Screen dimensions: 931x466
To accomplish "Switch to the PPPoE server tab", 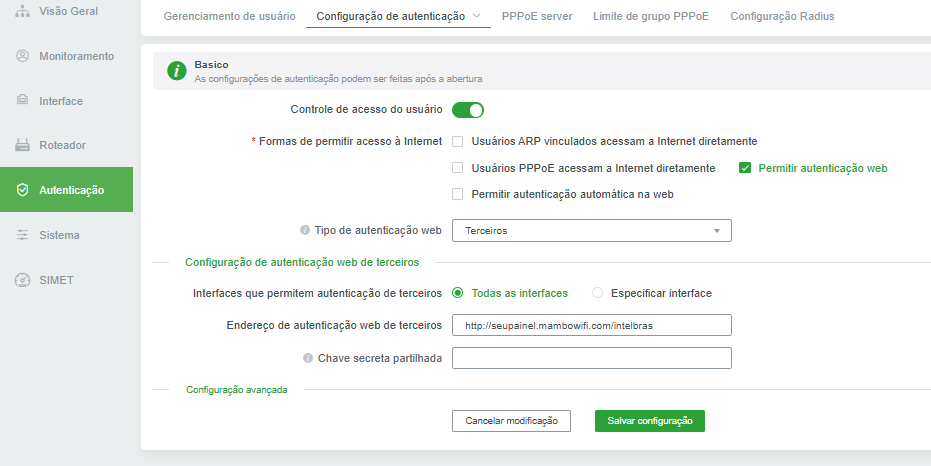I will pos(537,17).
